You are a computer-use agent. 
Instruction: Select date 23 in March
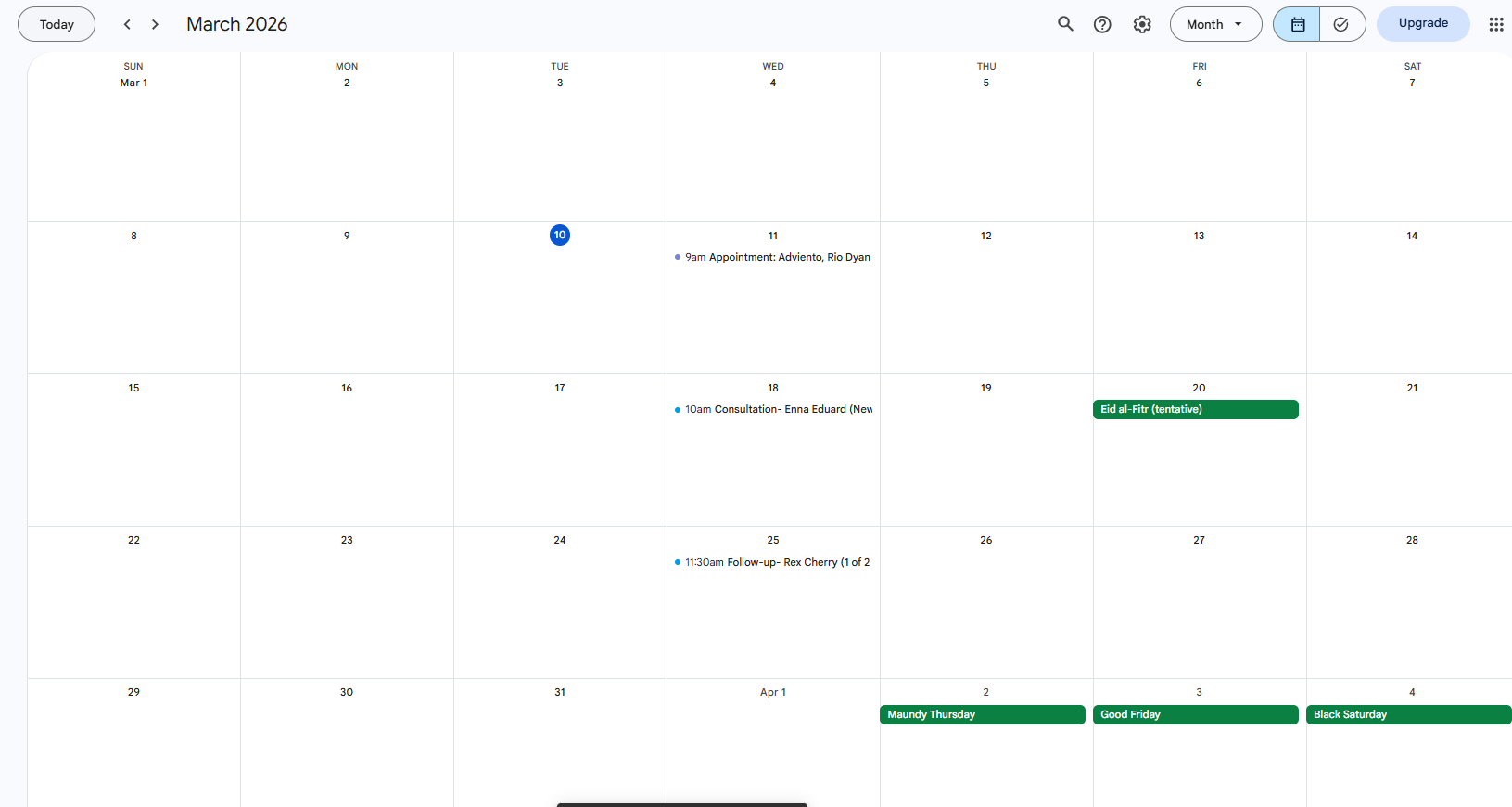tap(347, 540)
